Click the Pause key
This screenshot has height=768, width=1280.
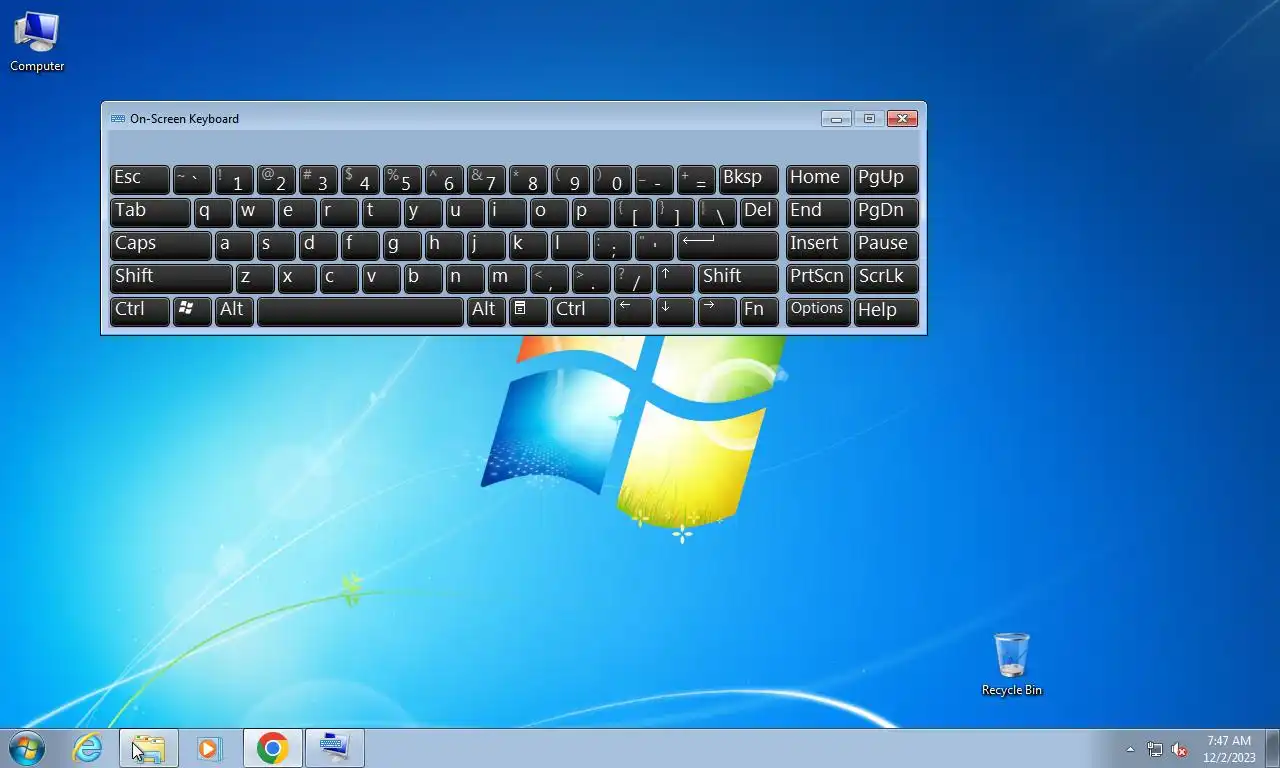(x=886, y=245)
